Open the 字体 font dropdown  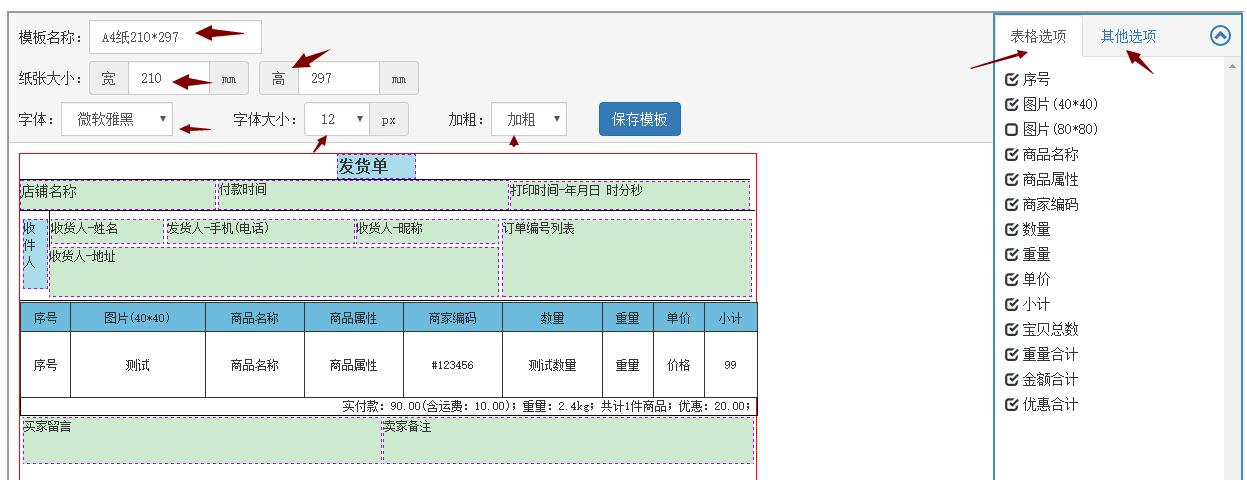click(x=117, y=119)
